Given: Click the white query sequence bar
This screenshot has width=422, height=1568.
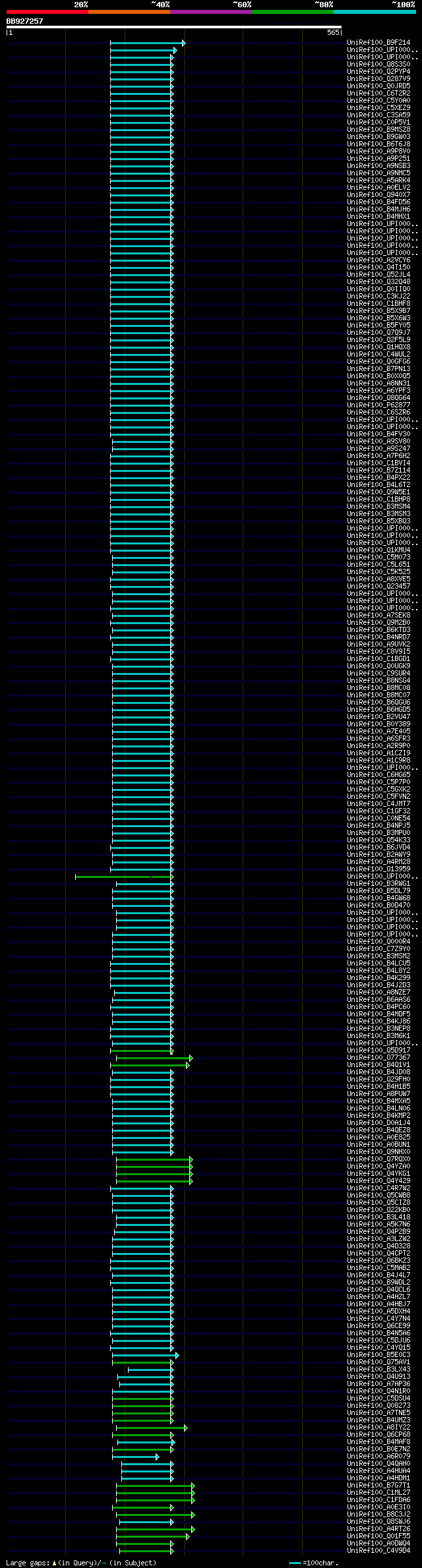Looking at the screenshot, I should [173, 27].
